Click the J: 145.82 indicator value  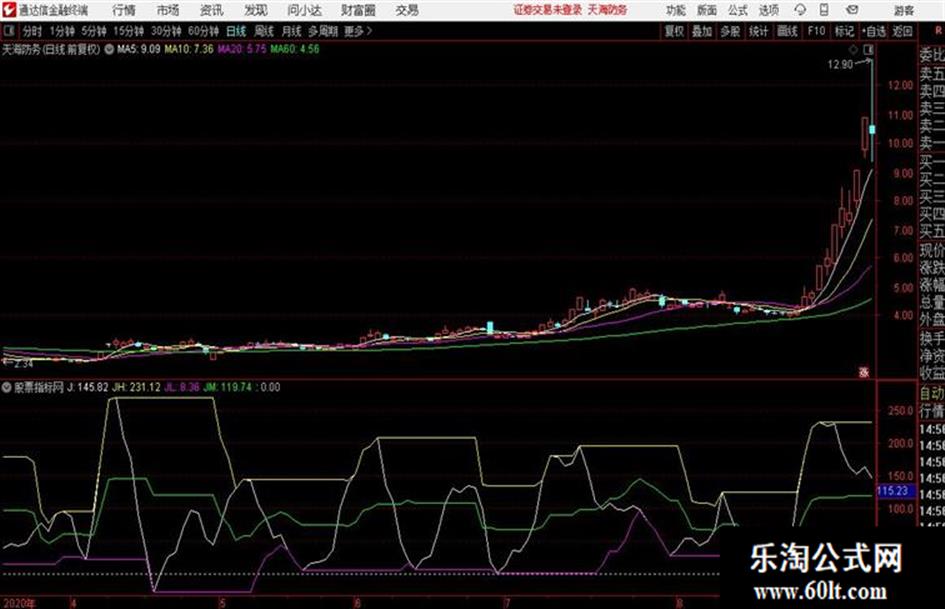click(x=87, y=387)
